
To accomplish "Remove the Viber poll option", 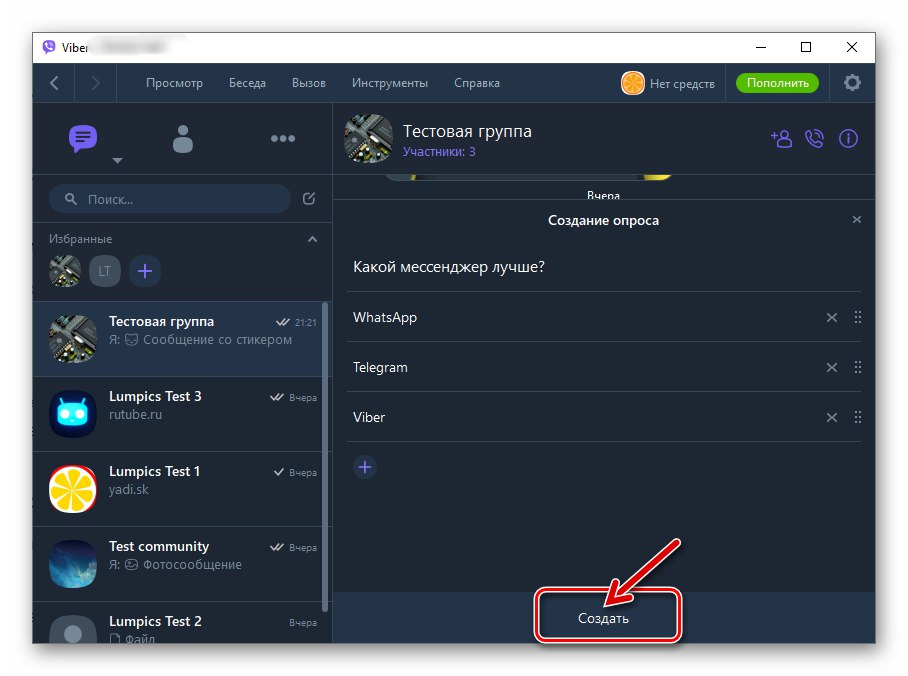I will [832, 417].
